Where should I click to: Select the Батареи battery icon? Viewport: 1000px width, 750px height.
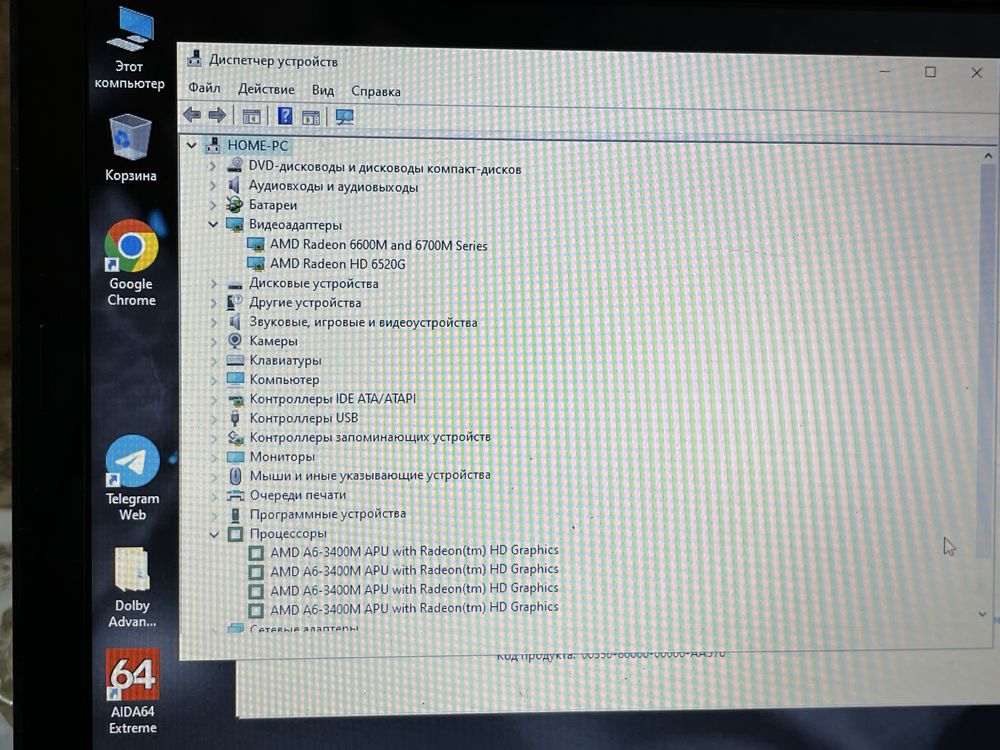pos(235,204)
